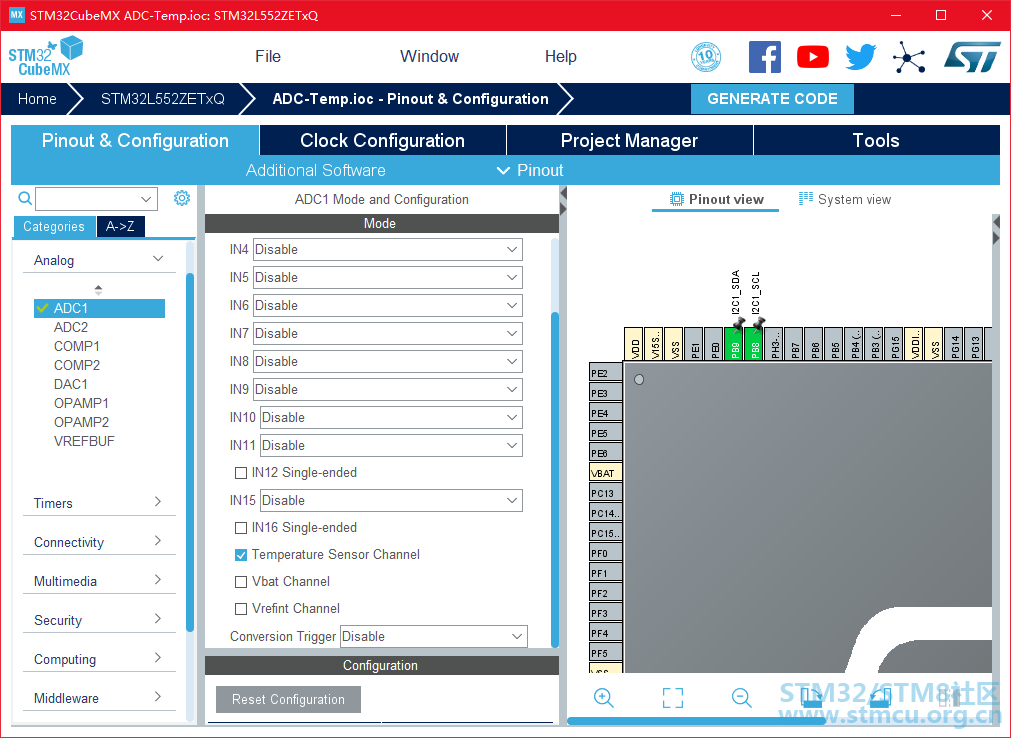Image resolution: width=1011 pixels, height=738 pixels.
Task: Open the IN15 dropdown
Action: [391, 500]
